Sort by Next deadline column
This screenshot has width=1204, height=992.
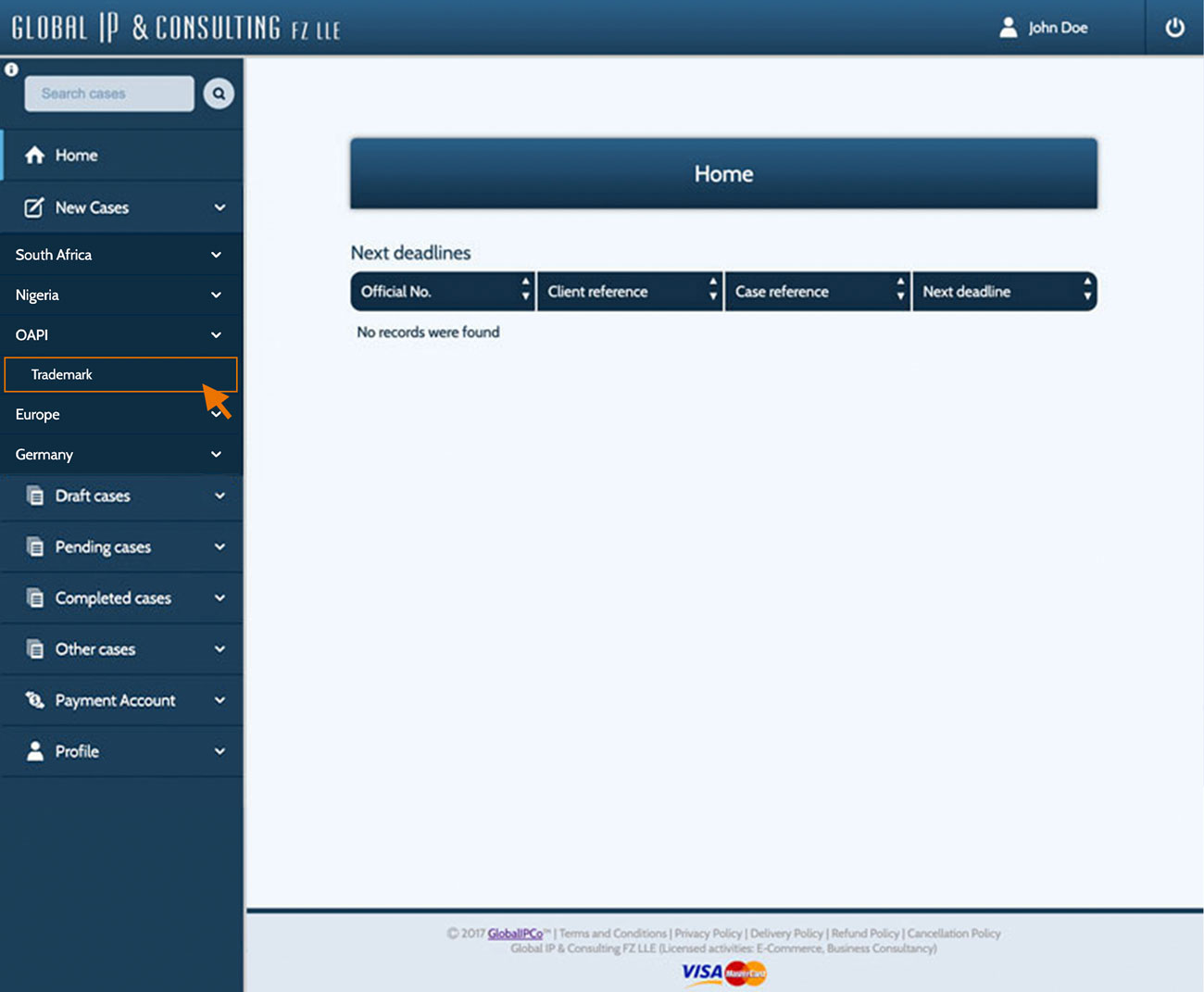coord(1087,291)
